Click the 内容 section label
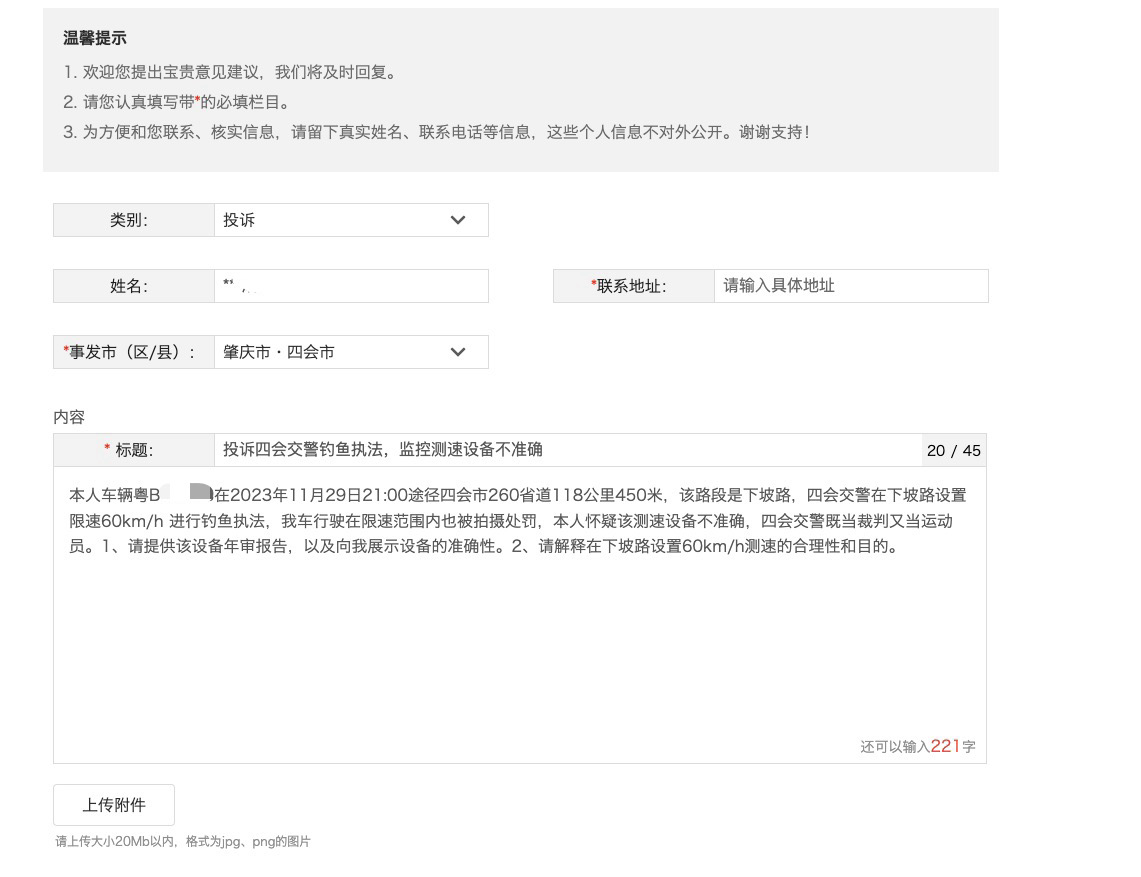Screen dimensions: 1141x877 pyautogui.click(x=69, y=417)
